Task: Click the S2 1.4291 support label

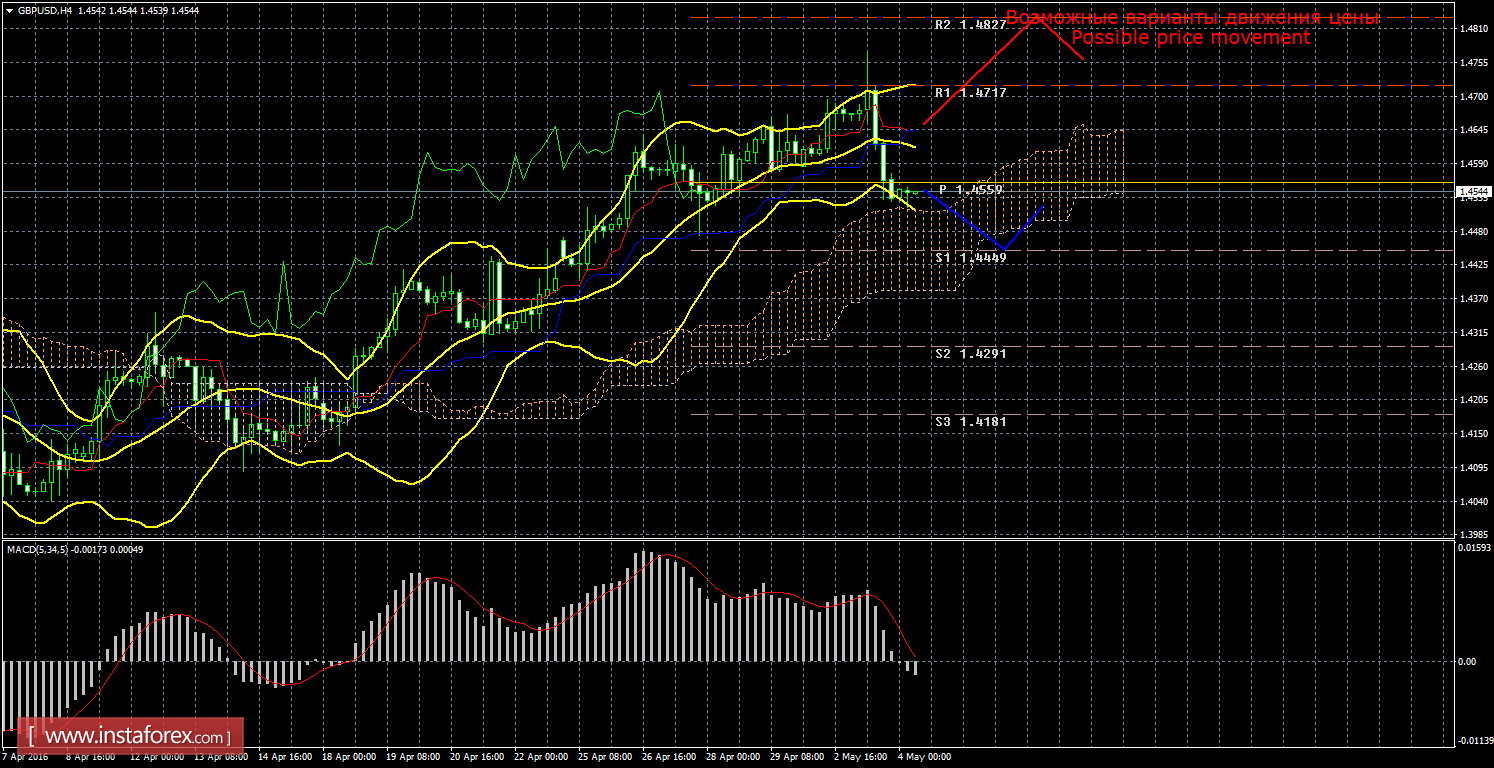Action: coord(970,353)
